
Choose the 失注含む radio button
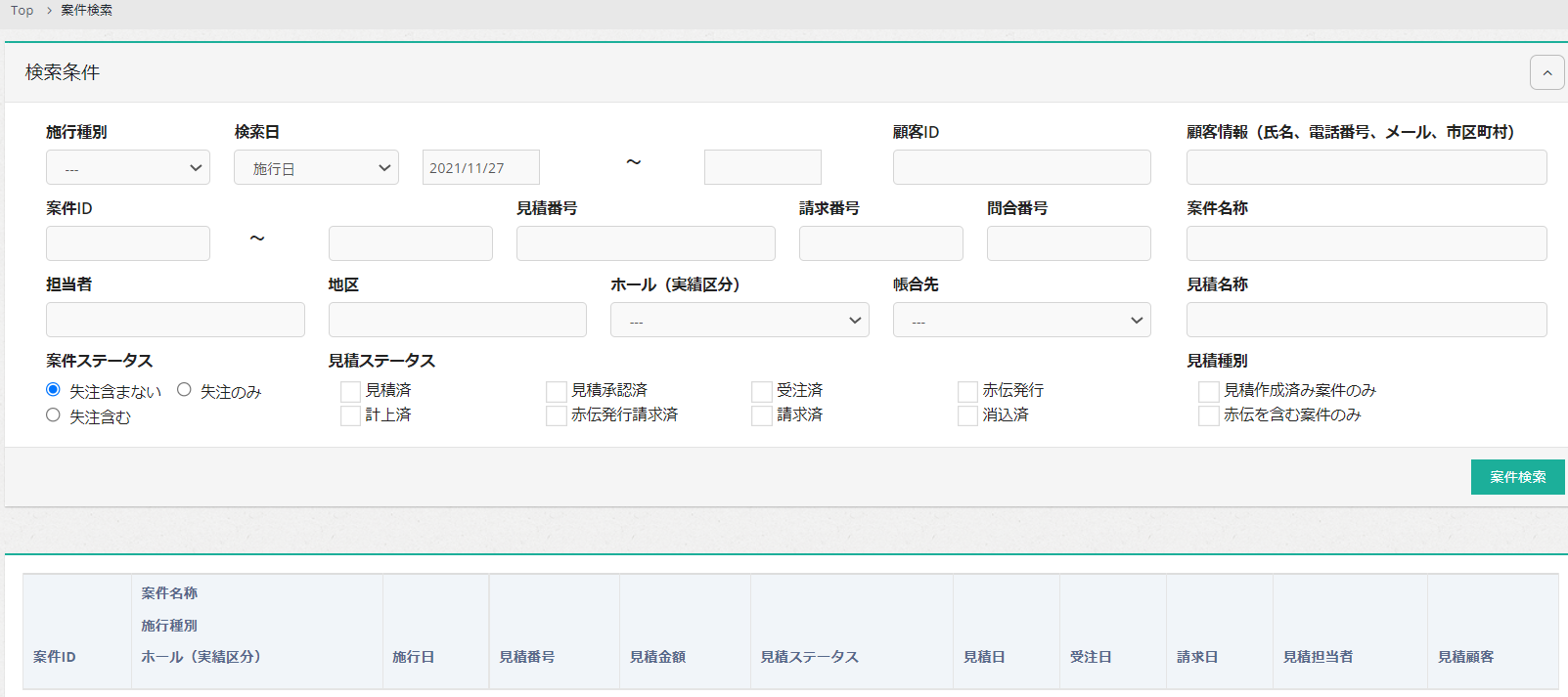coord(54,415)
